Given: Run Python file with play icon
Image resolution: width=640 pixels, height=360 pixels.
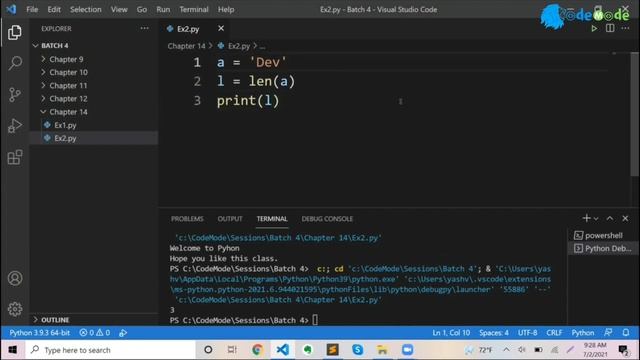Looking at the screenshot, I should point(594,29).
